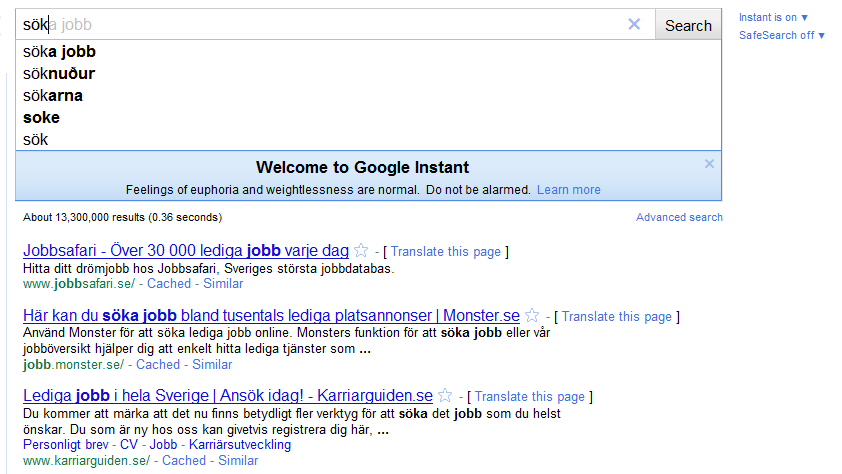
Task: Select the 'soke' suggestion
Action: click(x=368, y=118)
